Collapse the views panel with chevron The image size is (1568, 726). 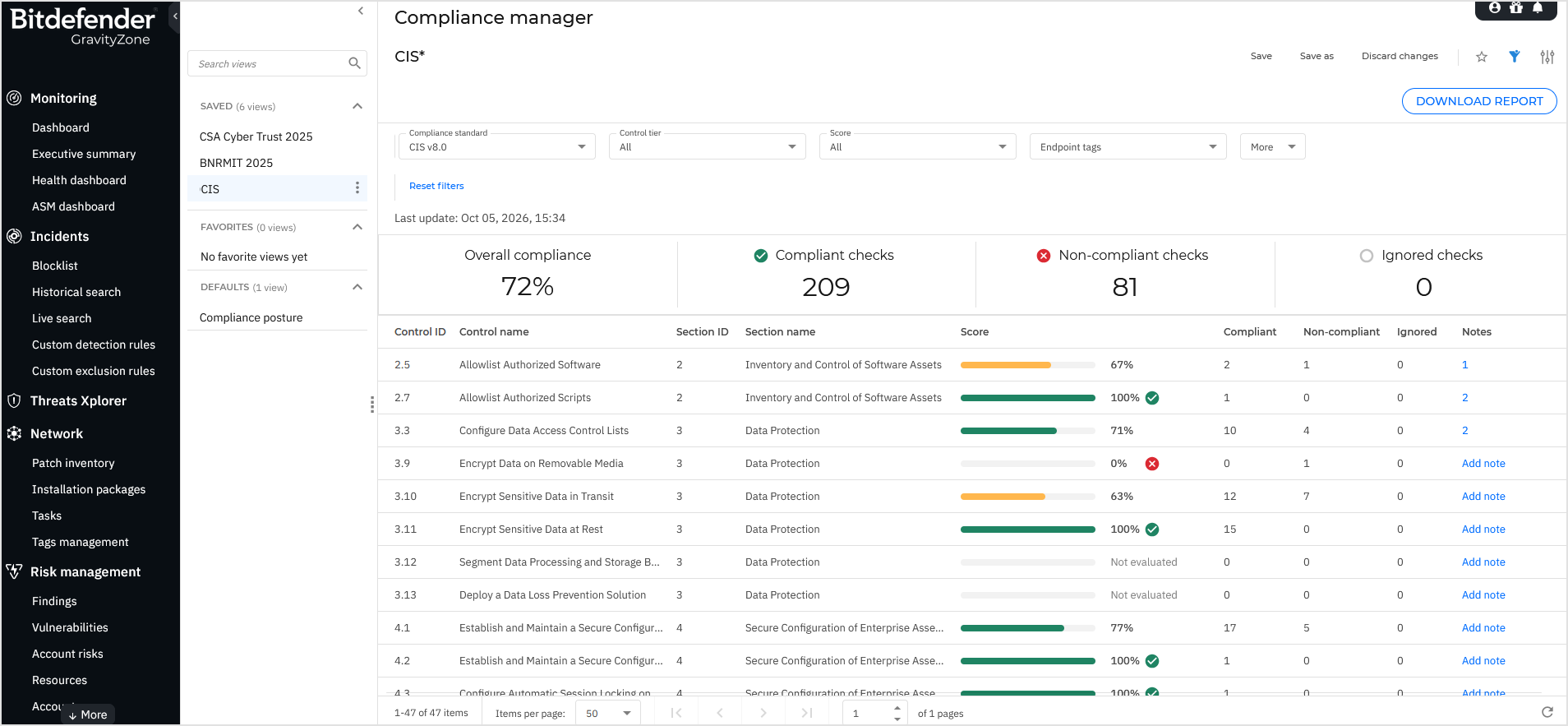pyautogui.click(x=361, y=11)
